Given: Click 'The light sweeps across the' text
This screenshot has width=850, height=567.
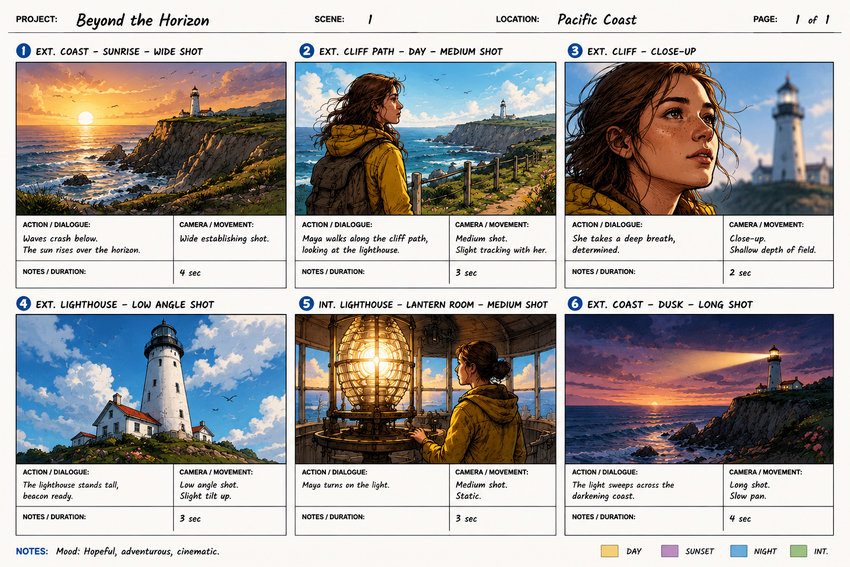Looking at the screenshot, I should pos(623,485).
